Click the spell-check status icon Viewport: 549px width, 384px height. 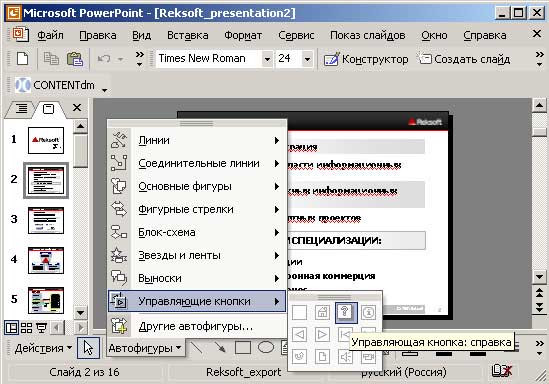(502, 371)
